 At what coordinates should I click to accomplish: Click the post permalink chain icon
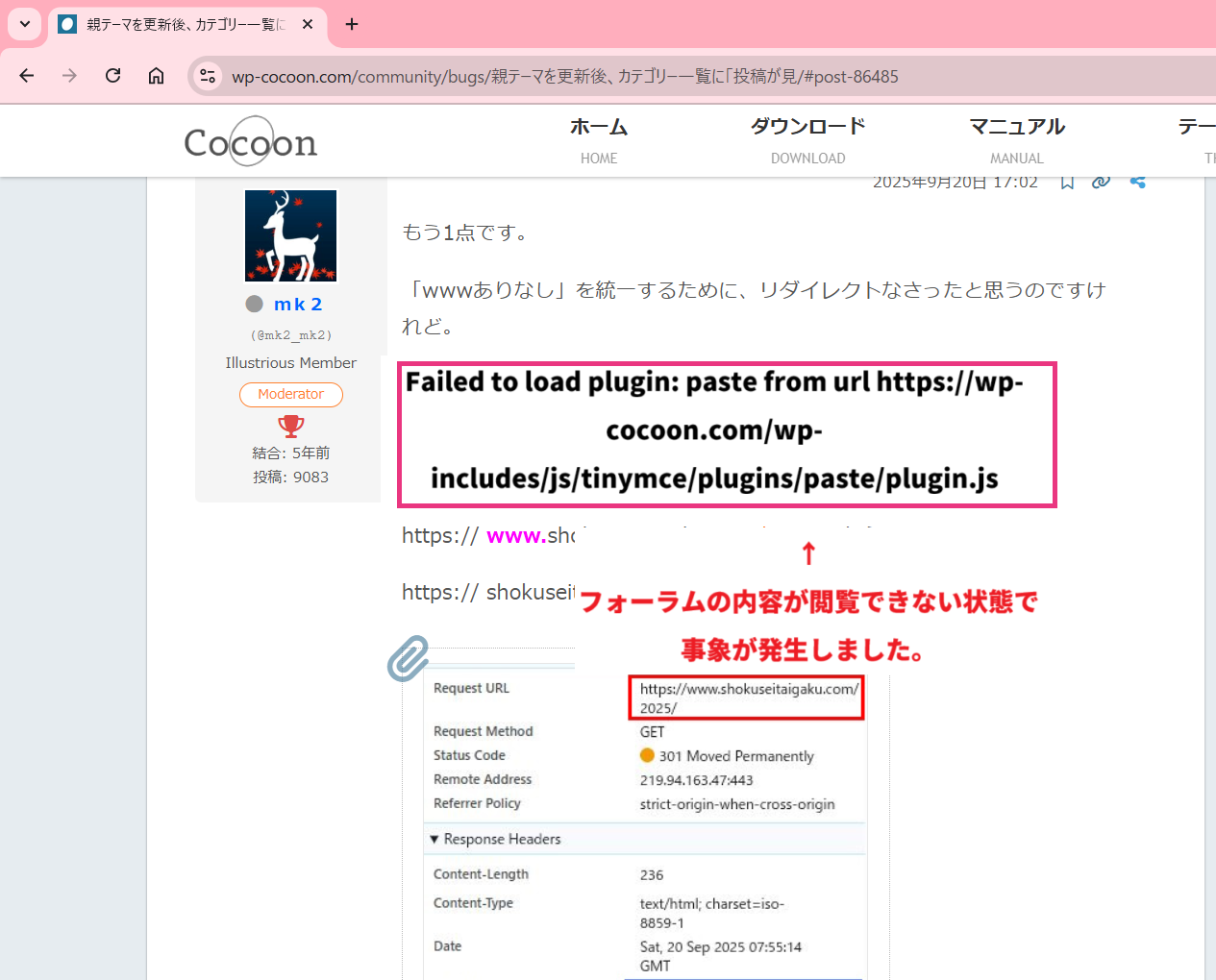pos(1102,183)
